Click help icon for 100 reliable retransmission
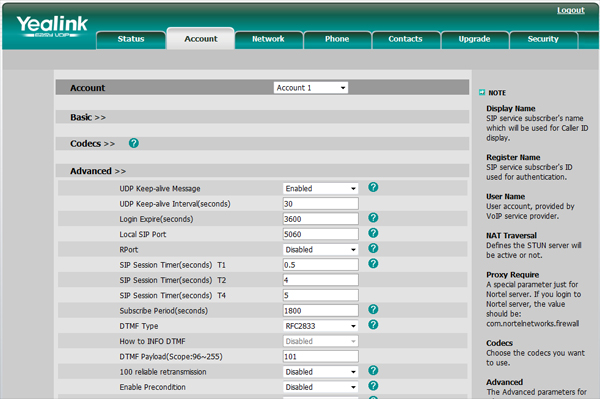Screen dimensions: 600x399 tap(373, 370)
